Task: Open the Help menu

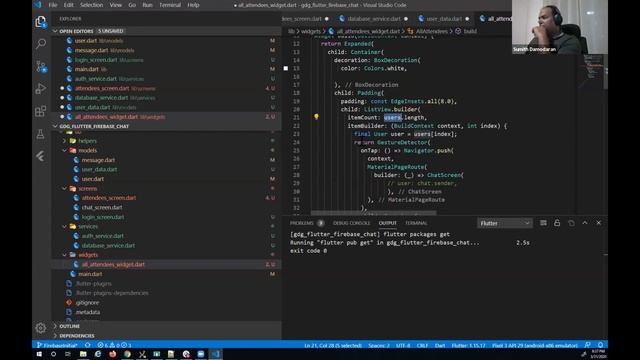Action: pyautogui.click(x=193, y=5)
